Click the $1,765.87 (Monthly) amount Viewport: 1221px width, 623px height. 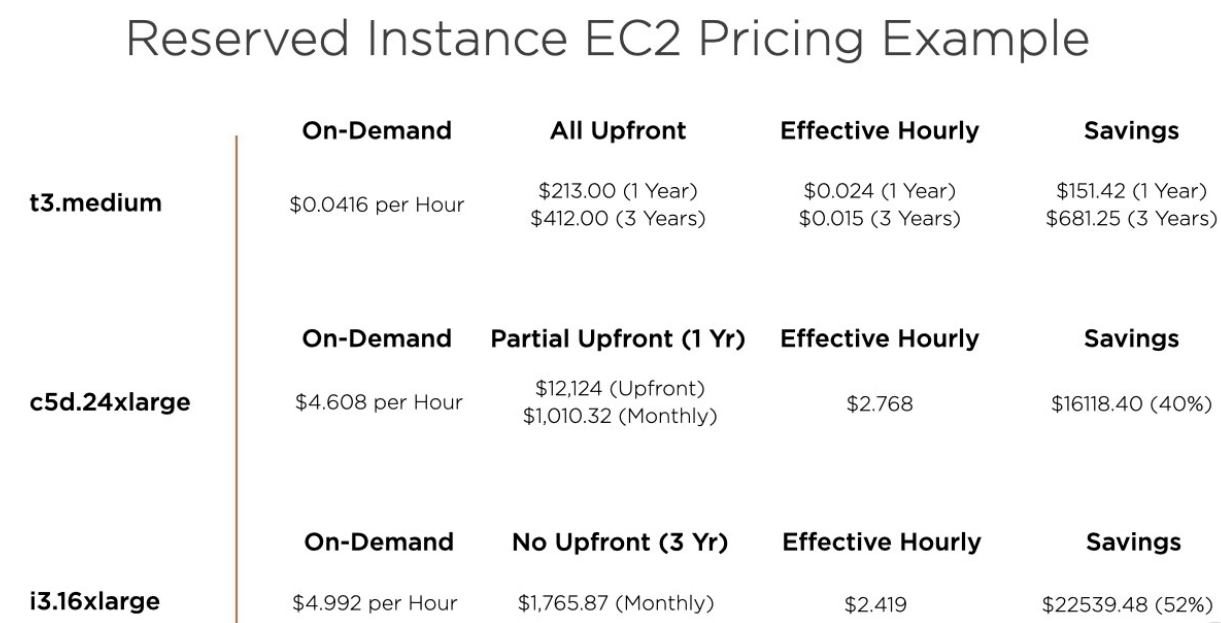coord(617,604)
